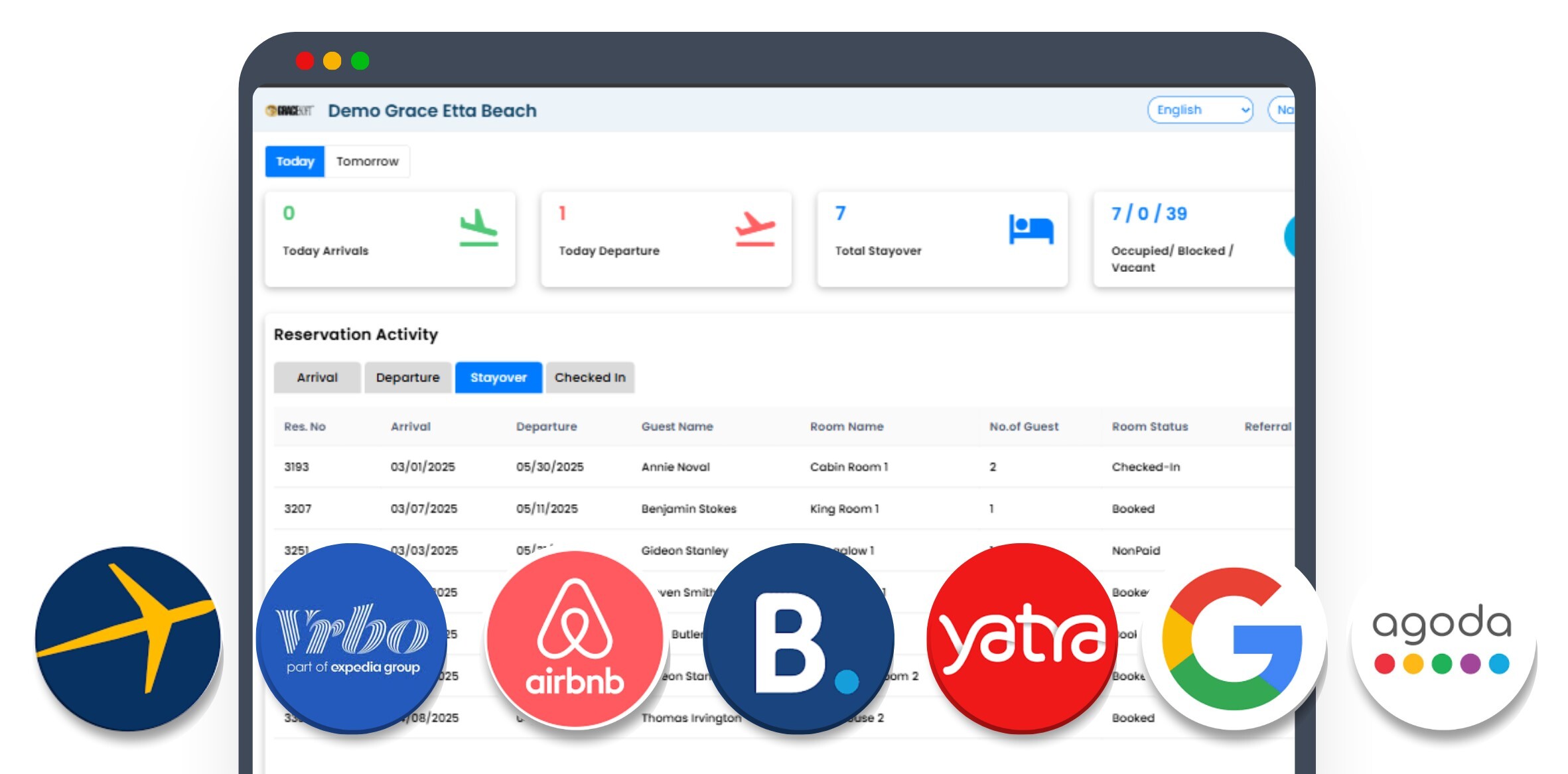Image resolution: width=1568 pixels, height=774 pixels.
Task: Click the Google G logo
Action: [1234, 639]
